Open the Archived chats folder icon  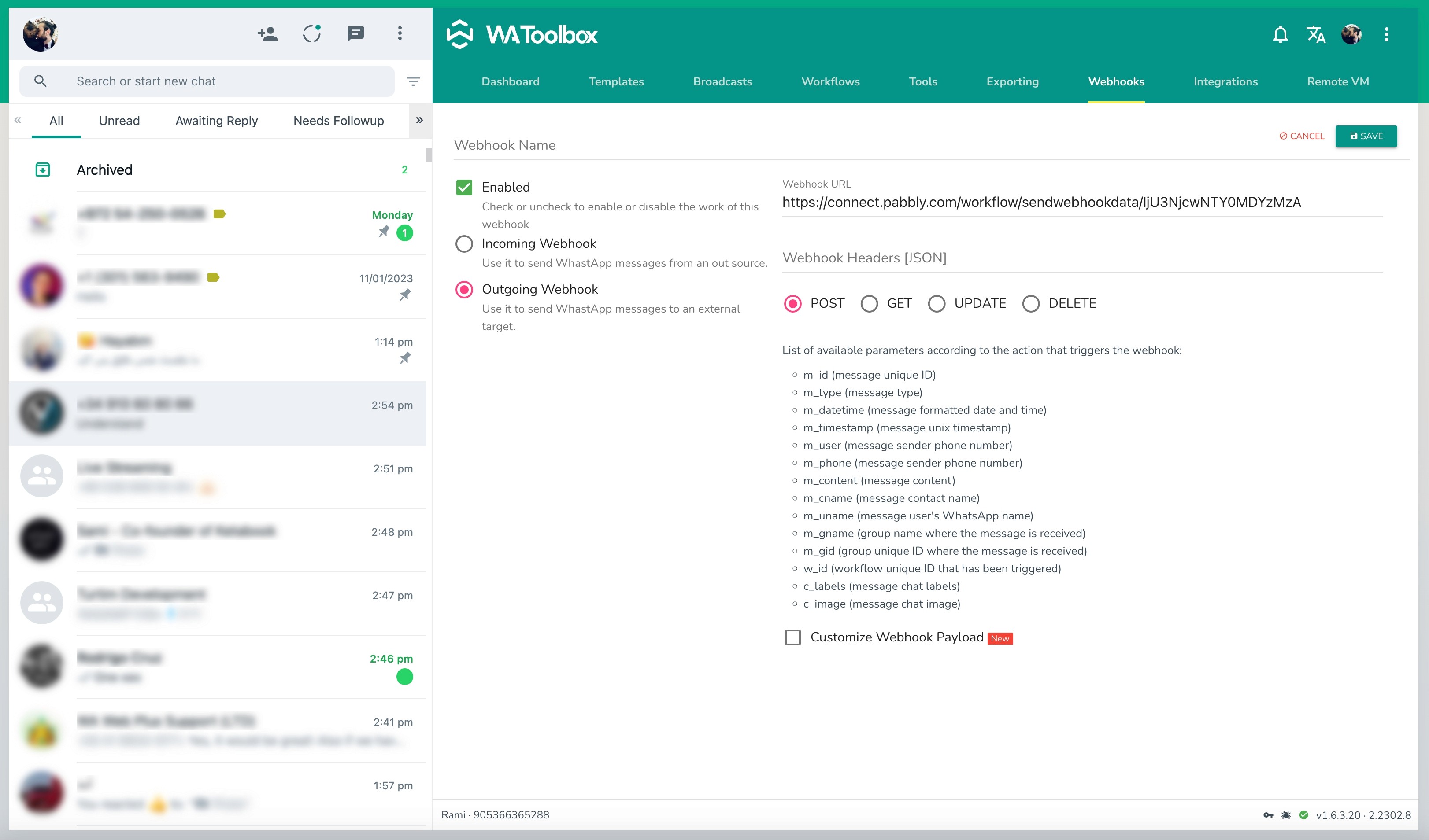pos(43,169)
